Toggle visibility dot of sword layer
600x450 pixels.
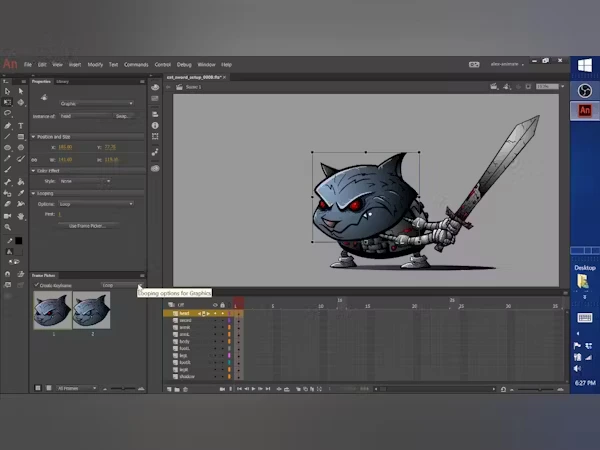tap(215, 320)
